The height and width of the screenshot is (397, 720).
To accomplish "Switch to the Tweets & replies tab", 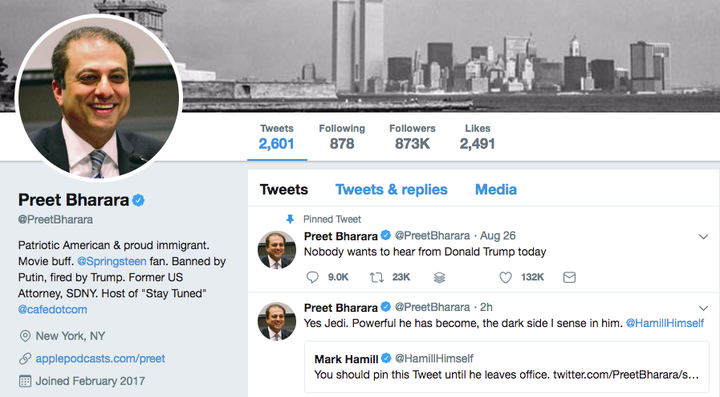I will pyautogui.click(x=391, y=190).
